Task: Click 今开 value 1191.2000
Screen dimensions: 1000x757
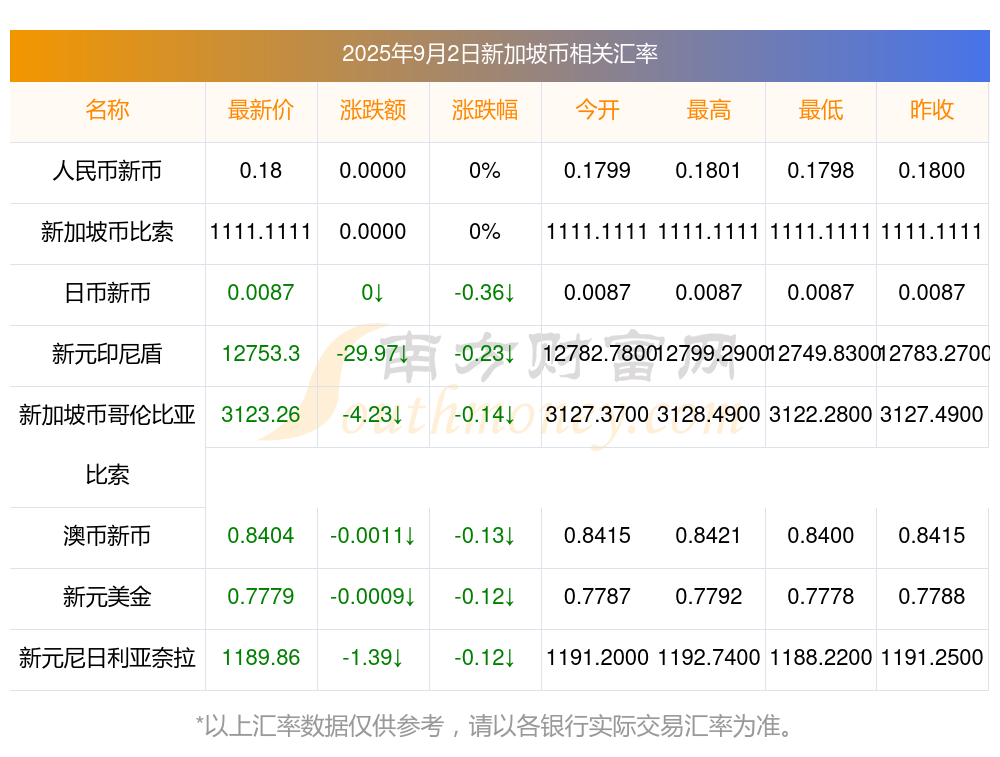Action: point(597,658)
